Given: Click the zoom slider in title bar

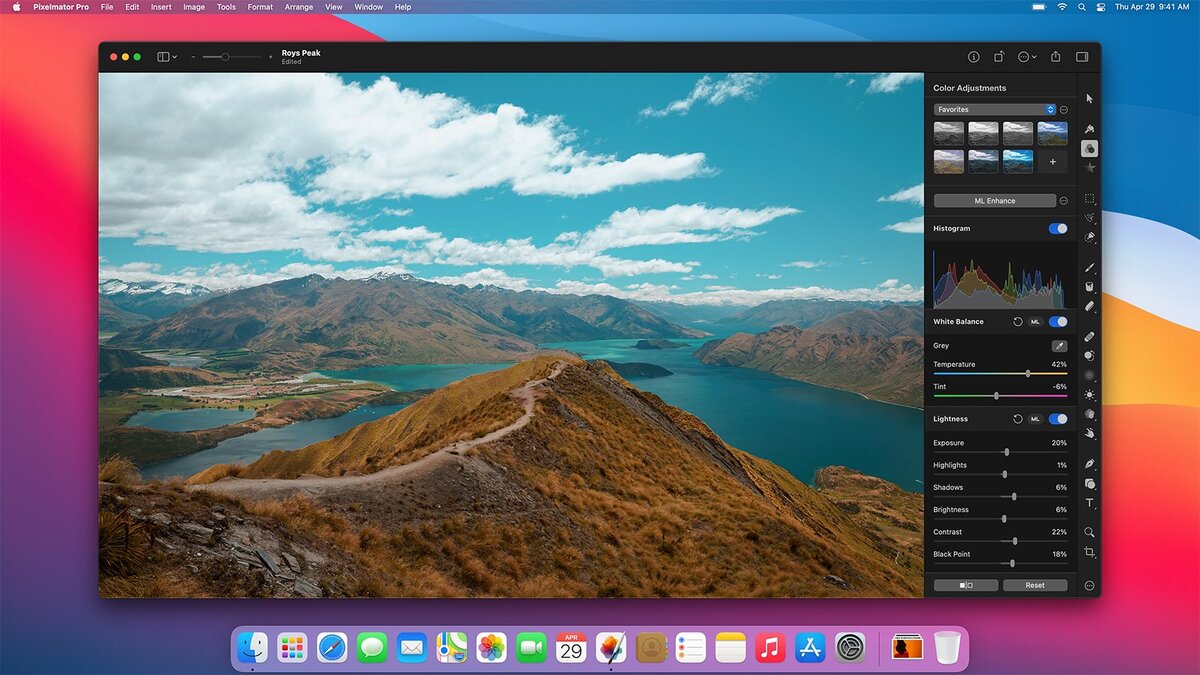Looking at the screenshot, I should click(x=230, y=57).
